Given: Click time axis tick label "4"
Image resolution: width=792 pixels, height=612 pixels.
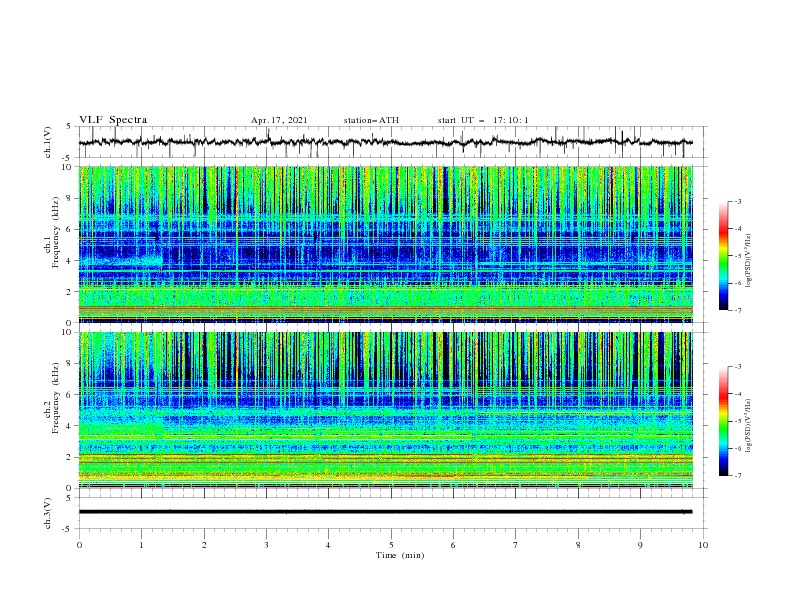Looking at the screenshot, I should click(x=328, y=545).
